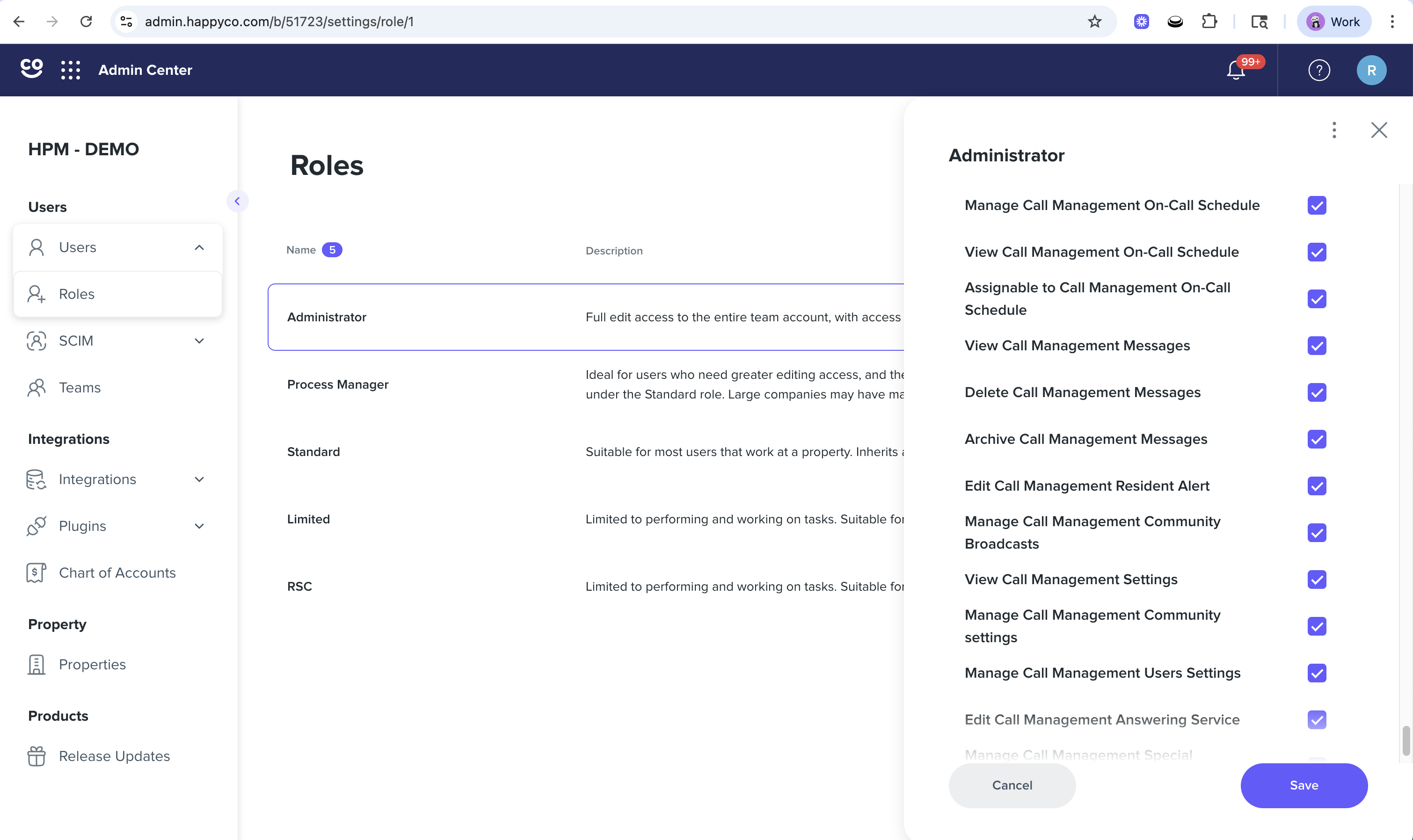Click the help question mark icon

pos(1319,70)
